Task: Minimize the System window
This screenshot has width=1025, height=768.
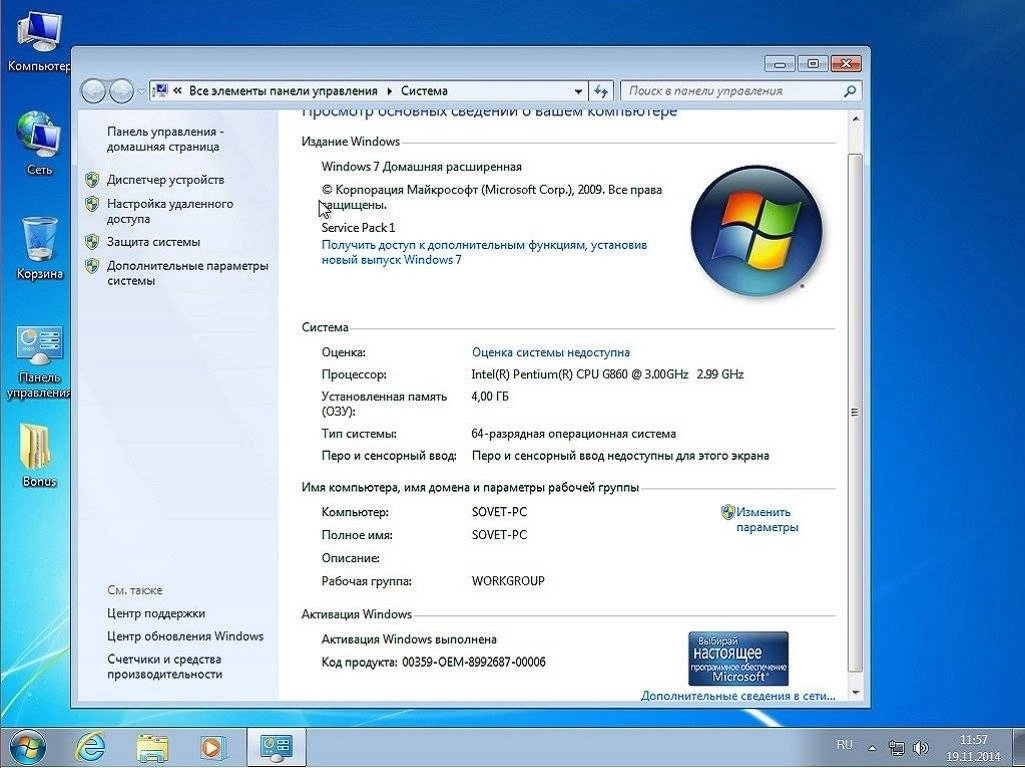Action: (x=780, y=63)
